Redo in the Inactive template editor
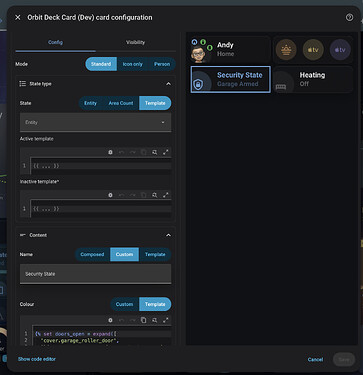The width and height of the screenshot is (363, 375). tap(133, 195)
